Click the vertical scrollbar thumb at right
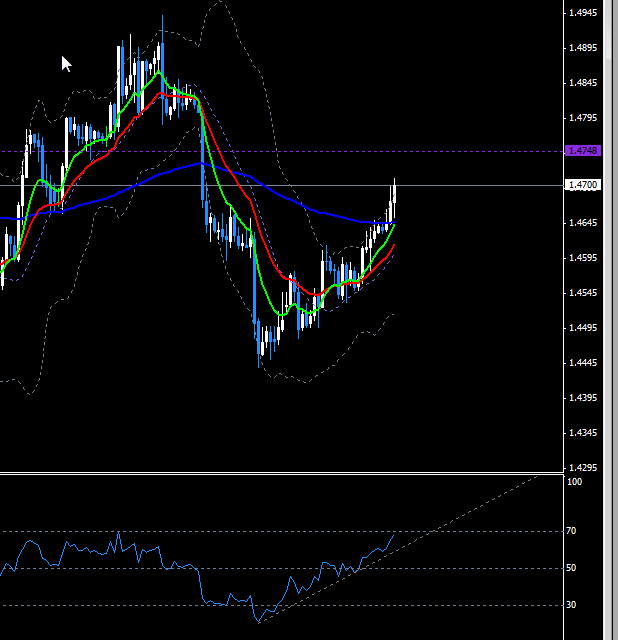Viewport: 618px width, 640px height. [608, 31]
